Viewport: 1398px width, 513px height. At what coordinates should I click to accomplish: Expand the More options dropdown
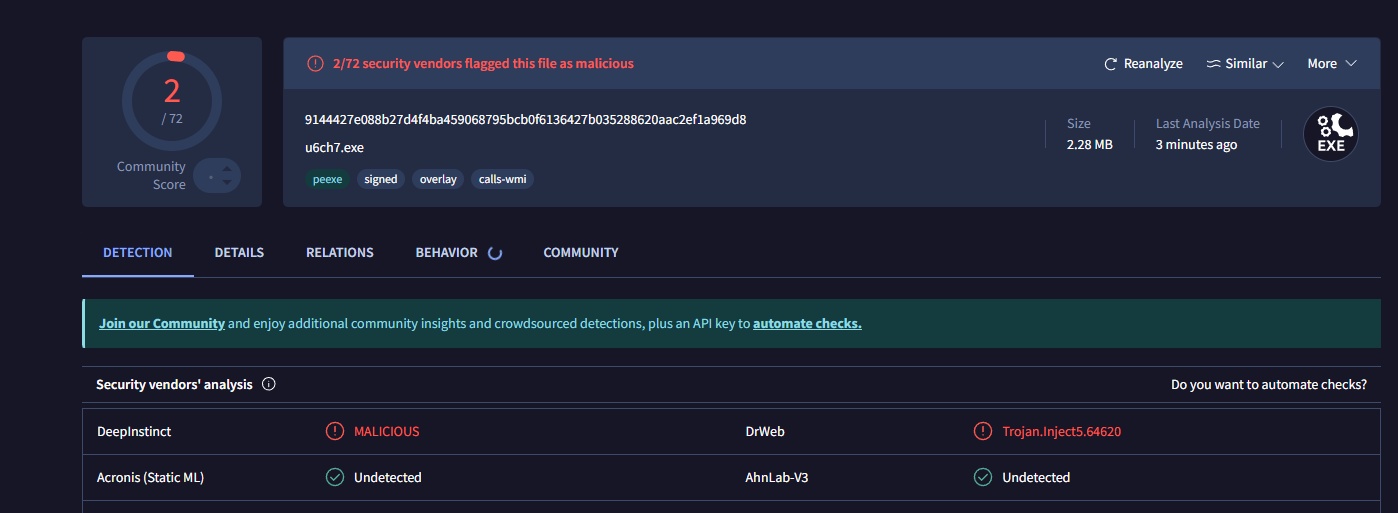coord(1331,64)
